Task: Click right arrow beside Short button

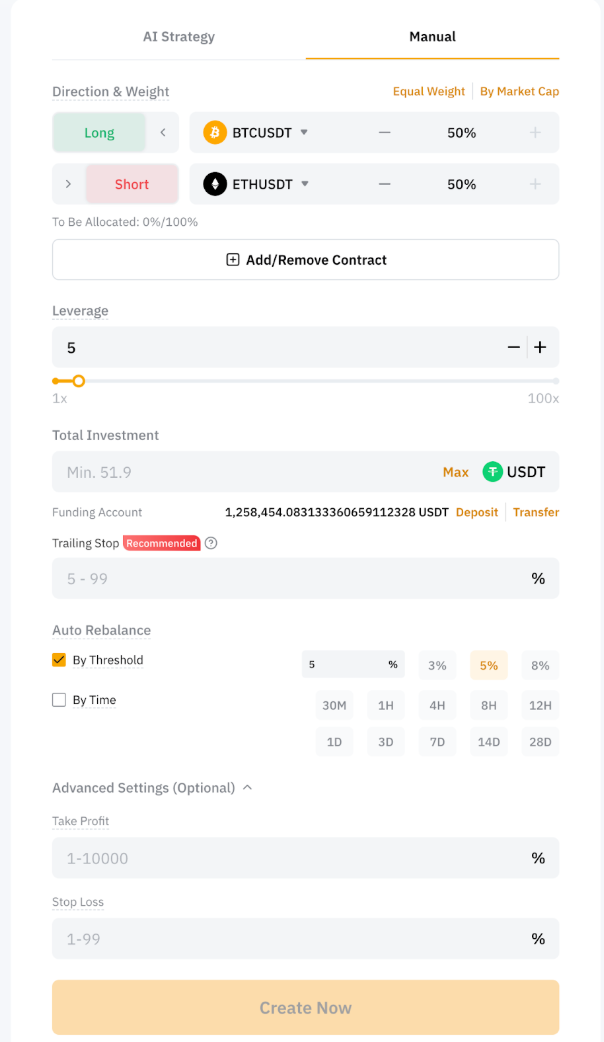Action: coord(68,184)
